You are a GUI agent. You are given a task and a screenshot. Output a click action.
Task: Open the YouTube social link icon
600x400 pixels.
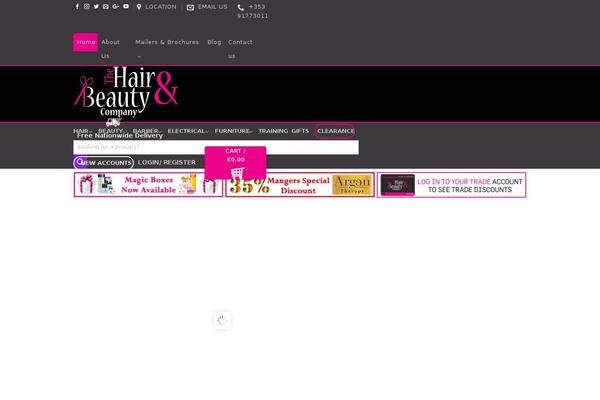click(x=126, y=6)
